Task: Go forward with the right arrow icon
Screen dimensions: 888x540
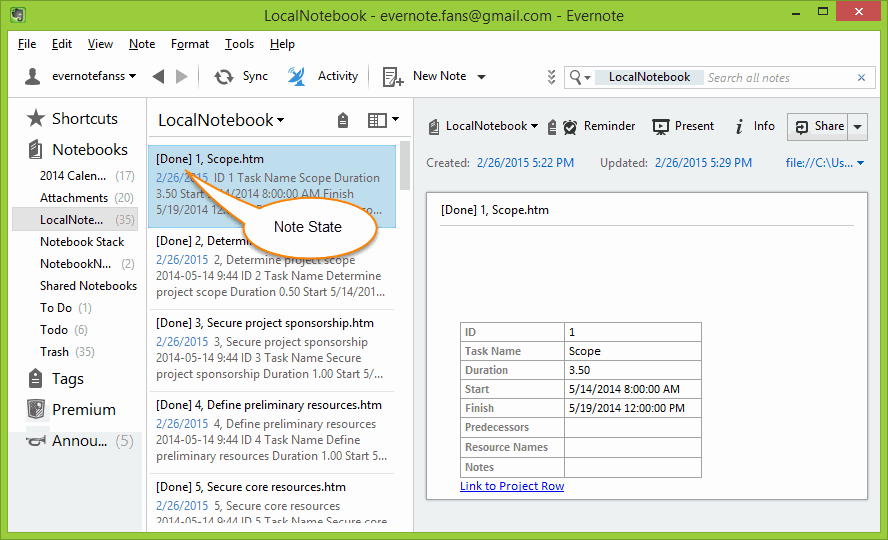Action: (x=181, y=76)
